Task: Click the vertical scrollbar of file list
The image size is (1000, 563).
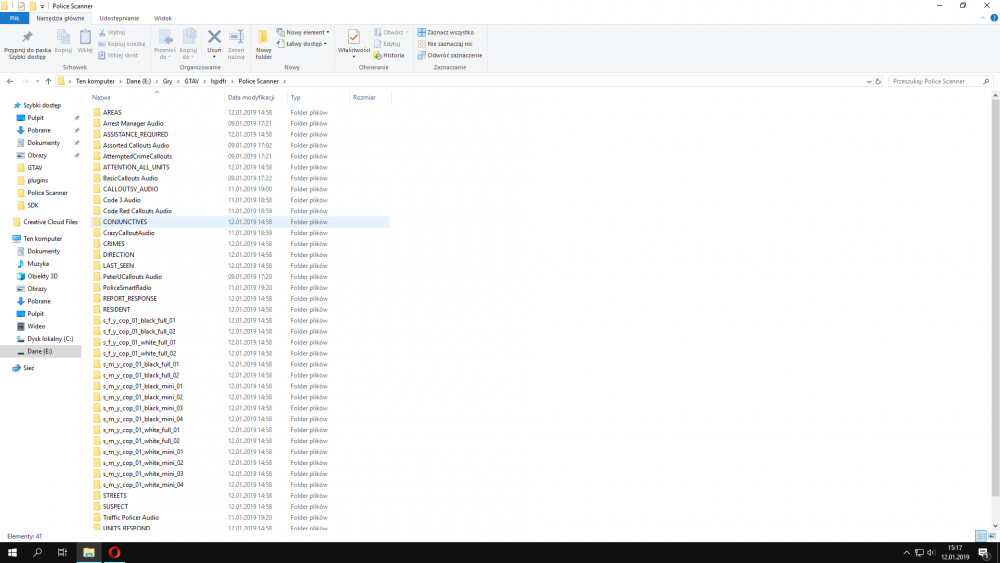Action: click(x=995, y=296)
